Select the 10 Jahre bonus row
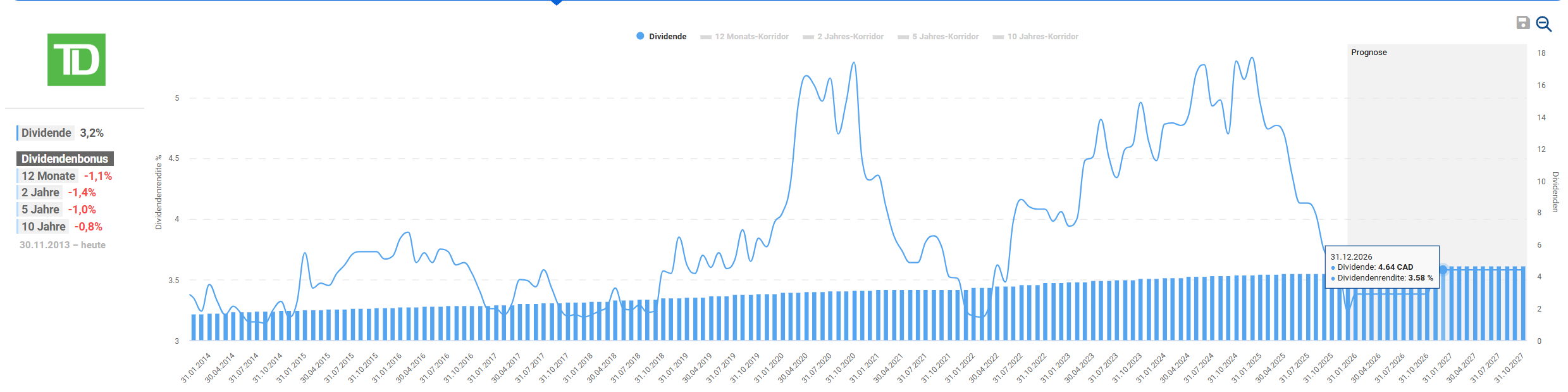 pos(61,227)
